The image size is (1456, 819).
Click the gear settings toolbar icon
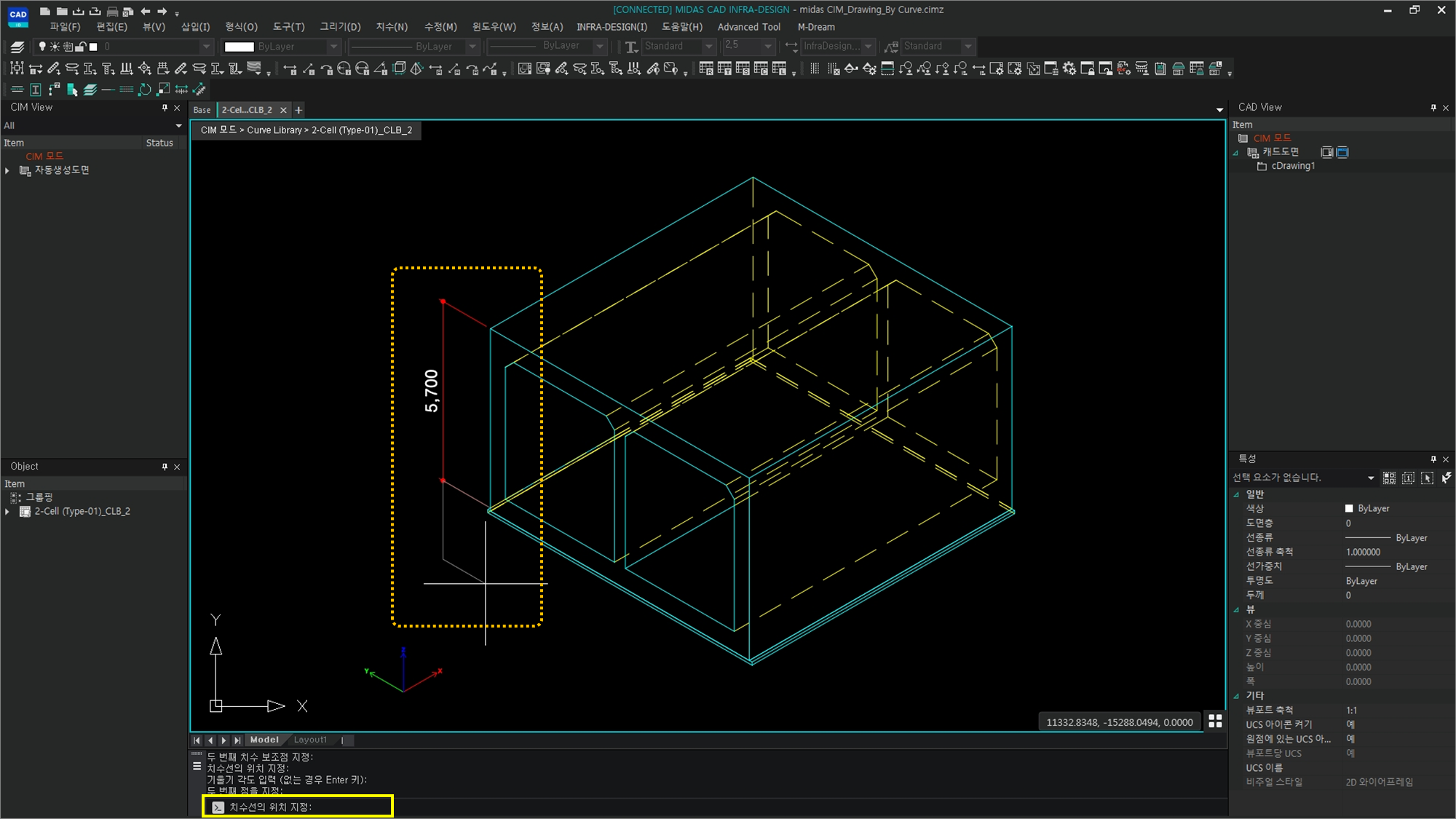[x=1069, y=68]
